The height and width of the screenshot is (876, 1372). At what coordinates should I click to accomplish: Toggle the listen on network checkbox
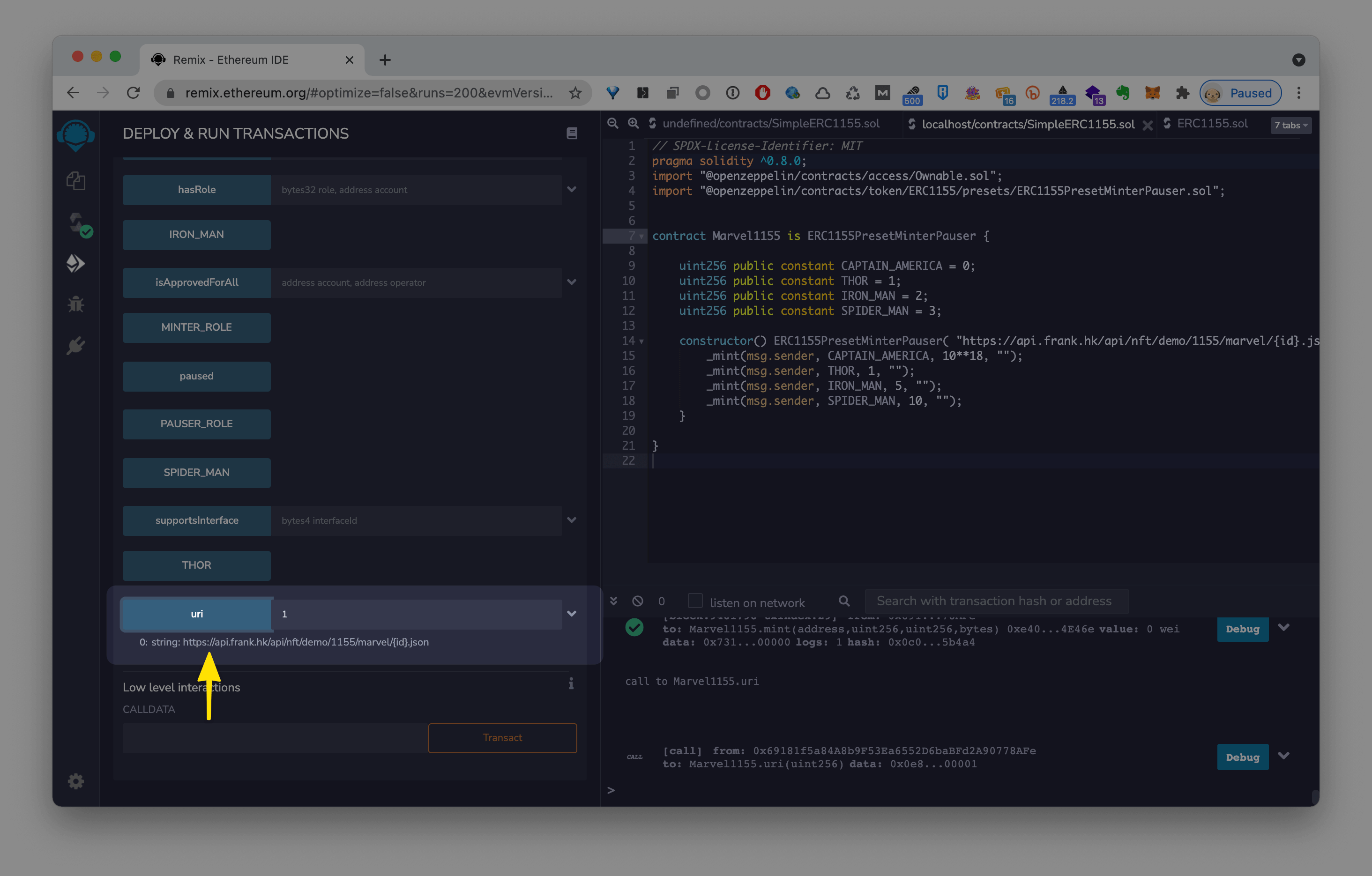[x=694, y=601]
